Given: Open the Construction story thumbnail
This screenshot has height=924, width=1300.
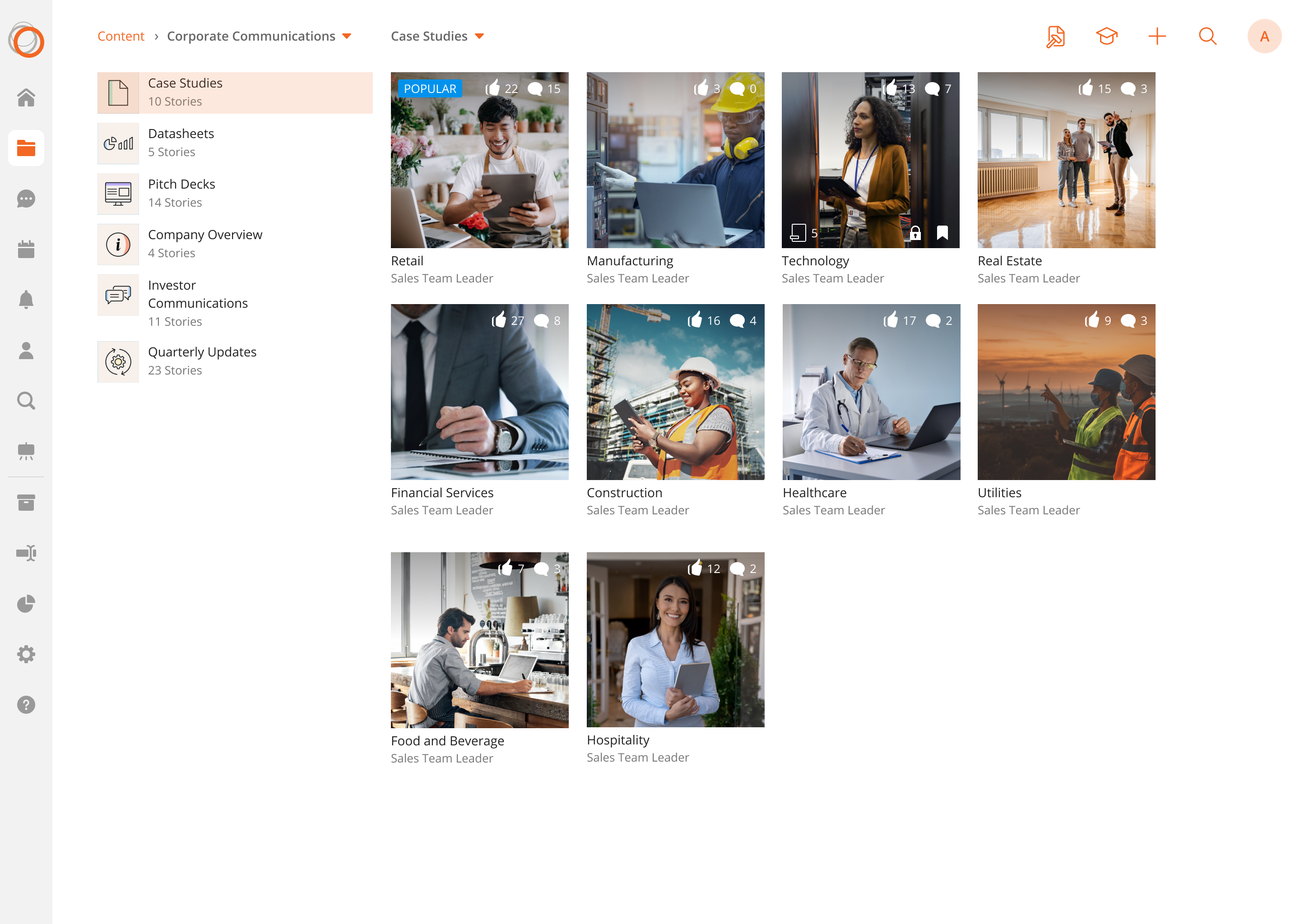Looking at the screenshot, I should click(x=675, y=392).
